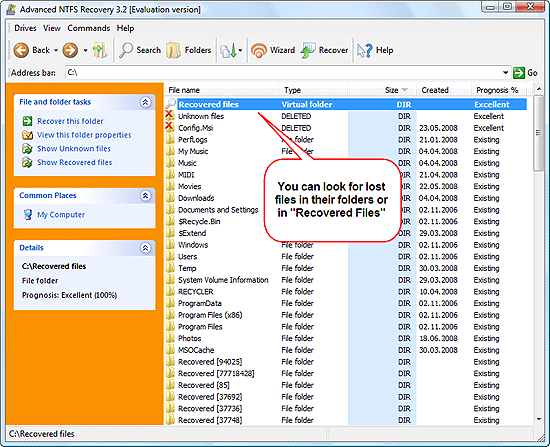Viewport: 550px width, 447px height.
Task: Click the Forward arrow icon
Action: coord(70,50)
